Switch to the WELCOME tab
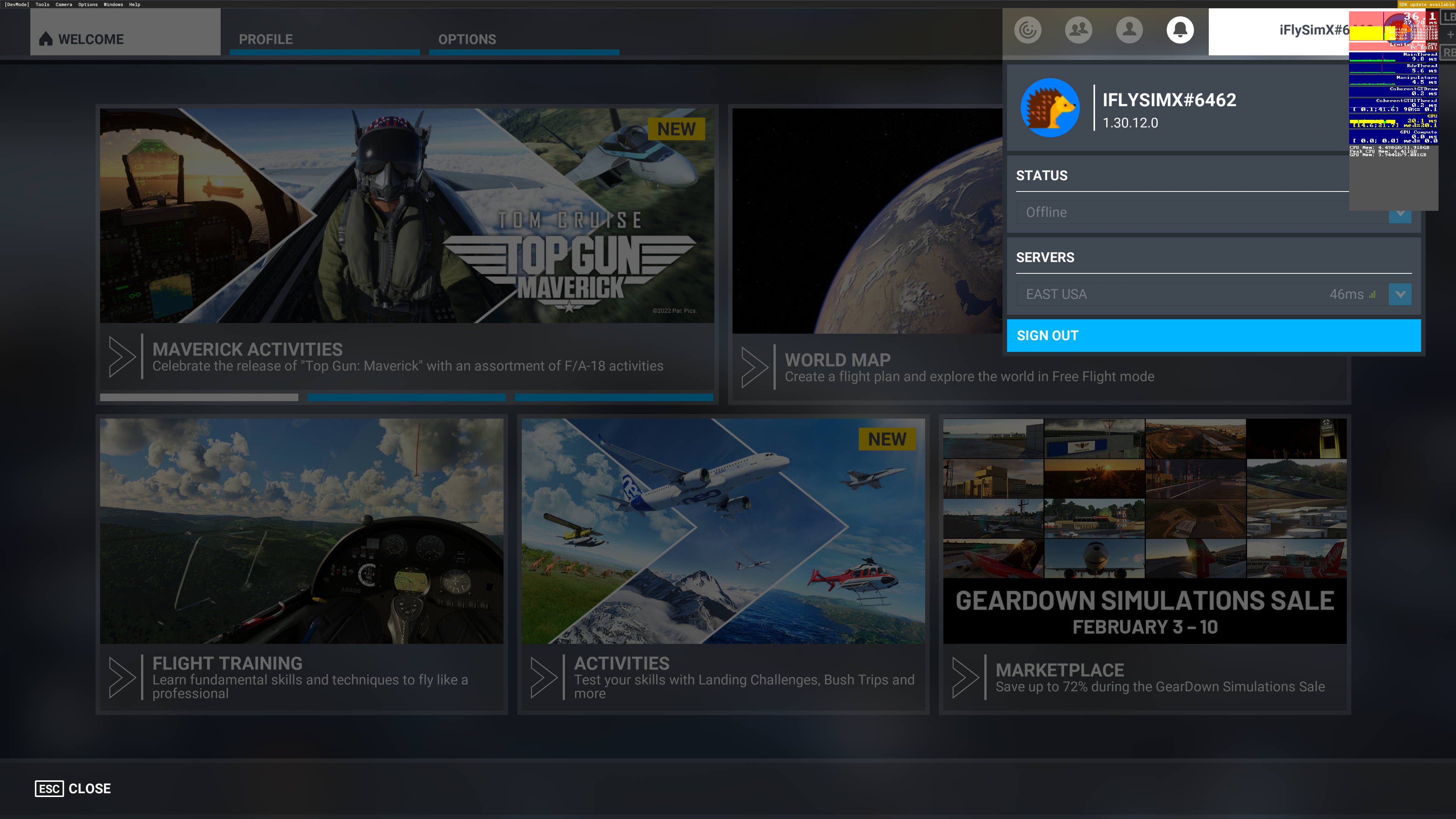1456x819 pixels. [125, 32]
